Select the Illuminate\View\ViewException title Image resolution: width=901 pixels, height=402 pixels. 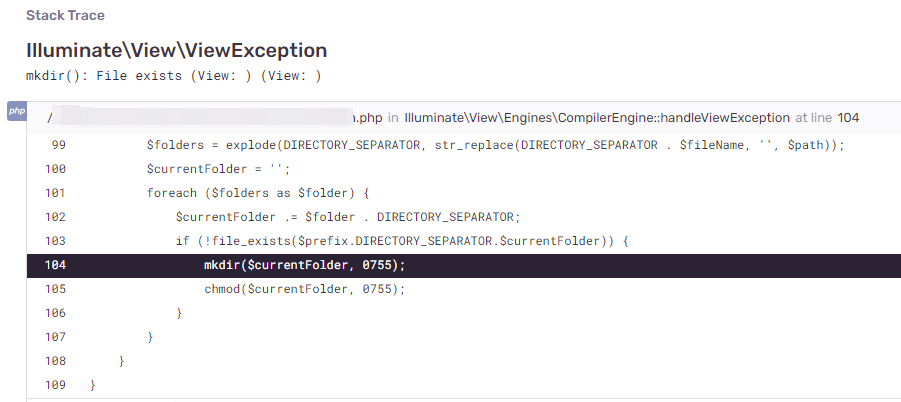point(176,50)
